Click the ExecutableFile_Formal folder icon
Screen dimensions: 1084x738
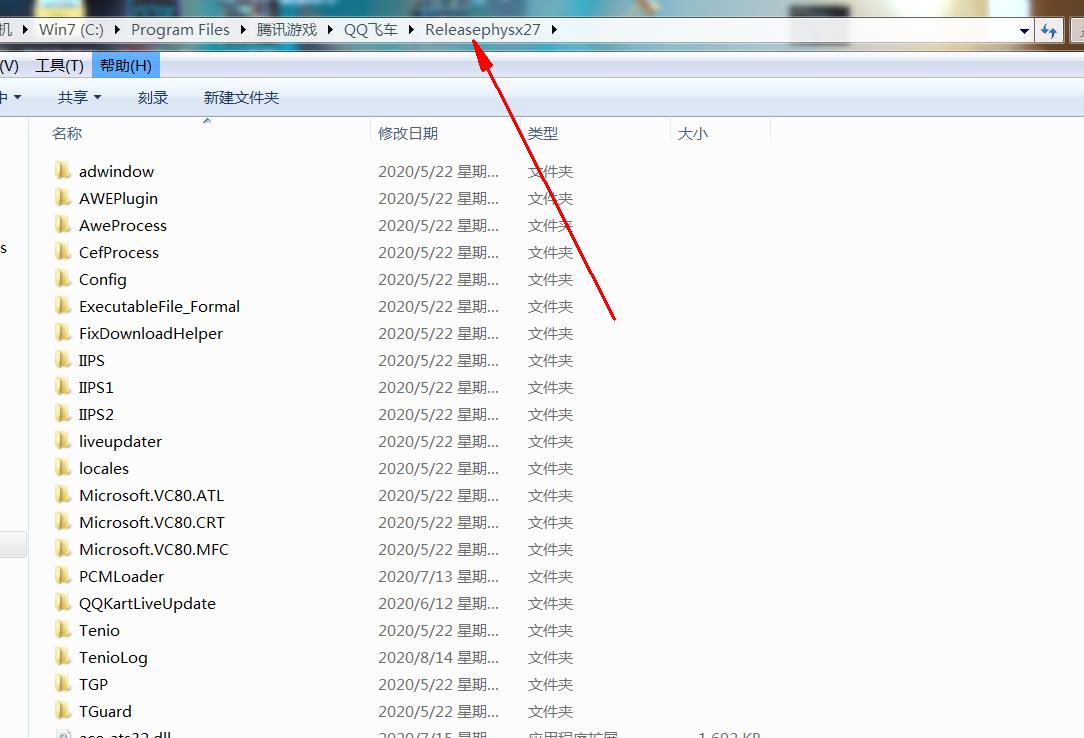click(63, 305)
